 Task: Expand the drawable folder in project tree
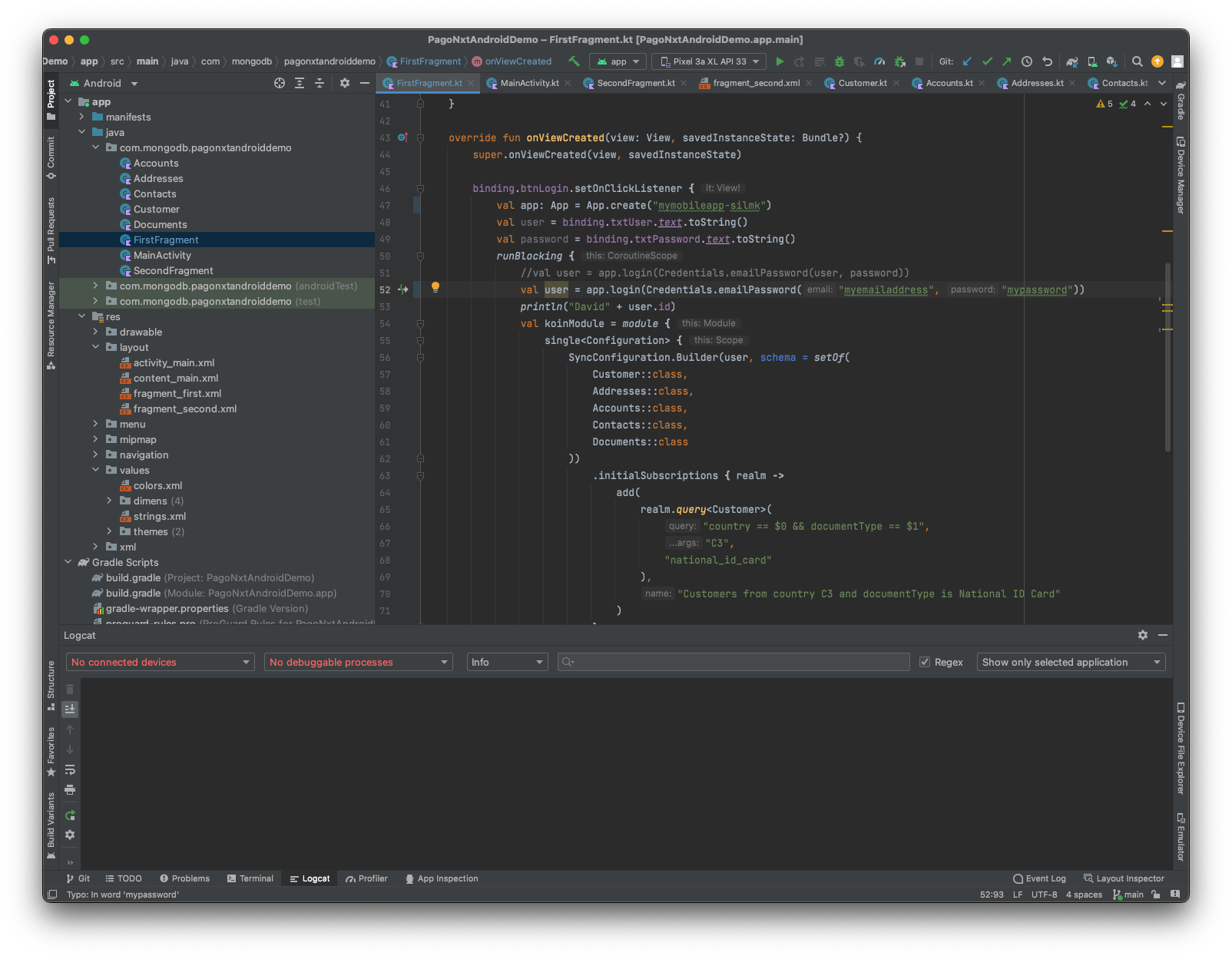pos(95,332)
